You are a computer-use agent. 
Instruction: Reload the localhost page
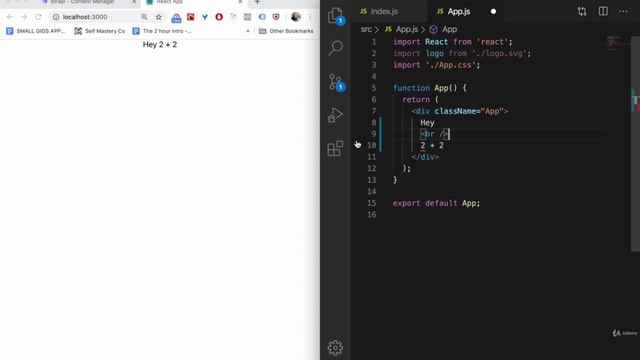point(38,17)
